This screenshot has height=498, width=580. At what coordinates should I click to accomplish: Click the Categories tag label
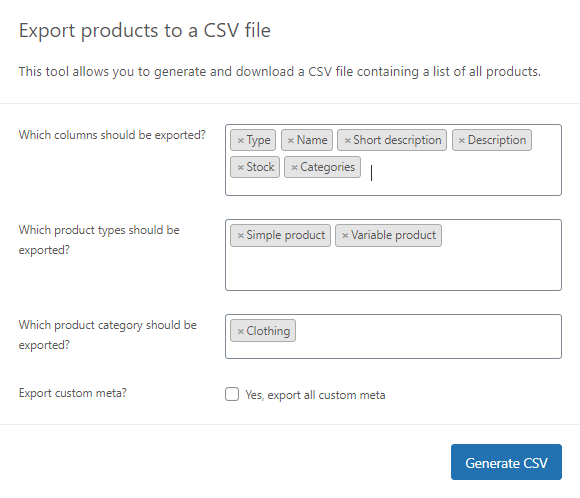pyautogui.click(x=327, y=167)
